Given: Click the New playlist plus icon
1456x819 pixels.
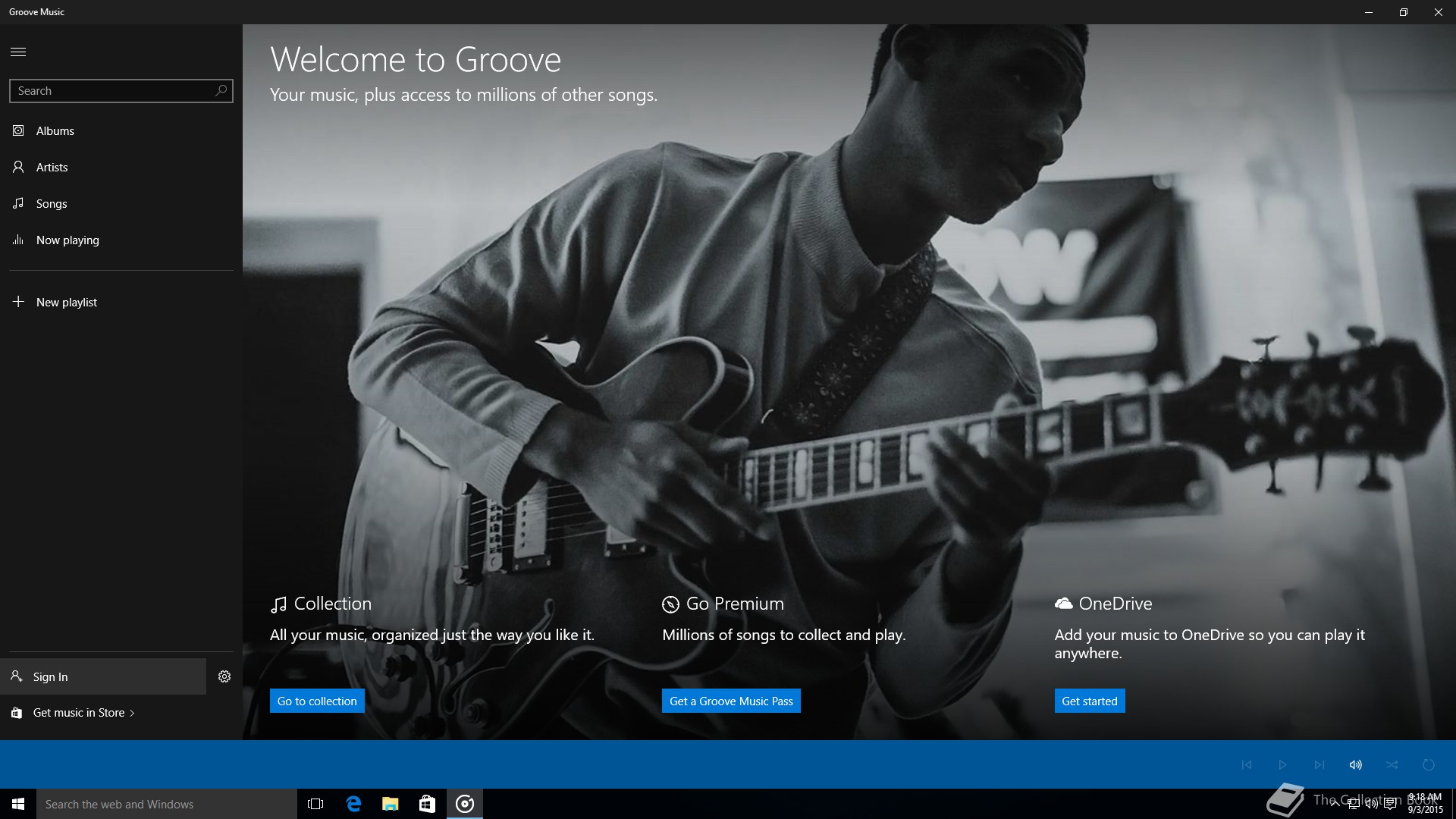Looking at the screenshot, I should point(18,302).
